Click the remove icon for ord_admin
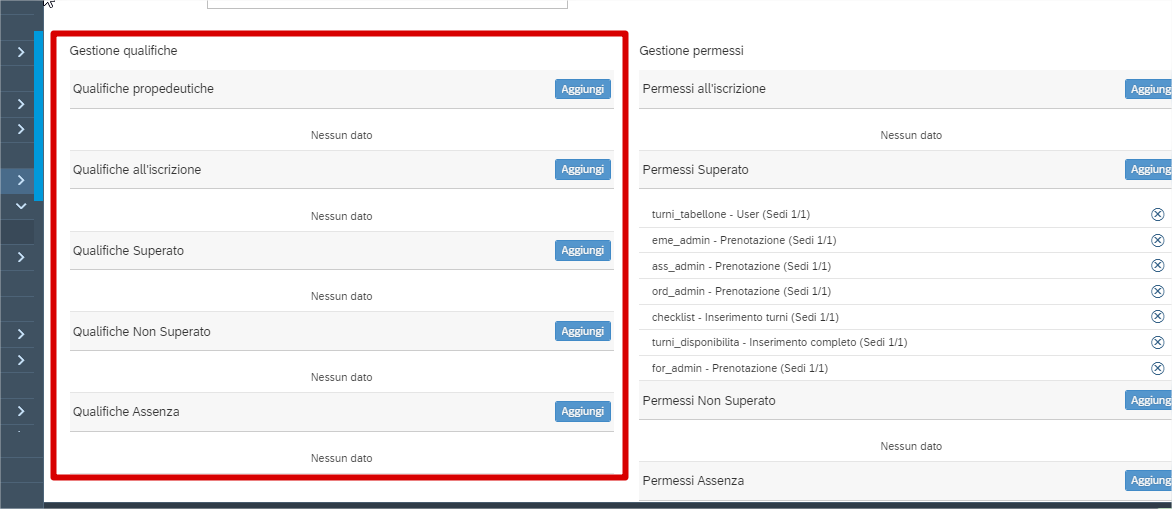1172x509 pixels. click(1157, 291)
